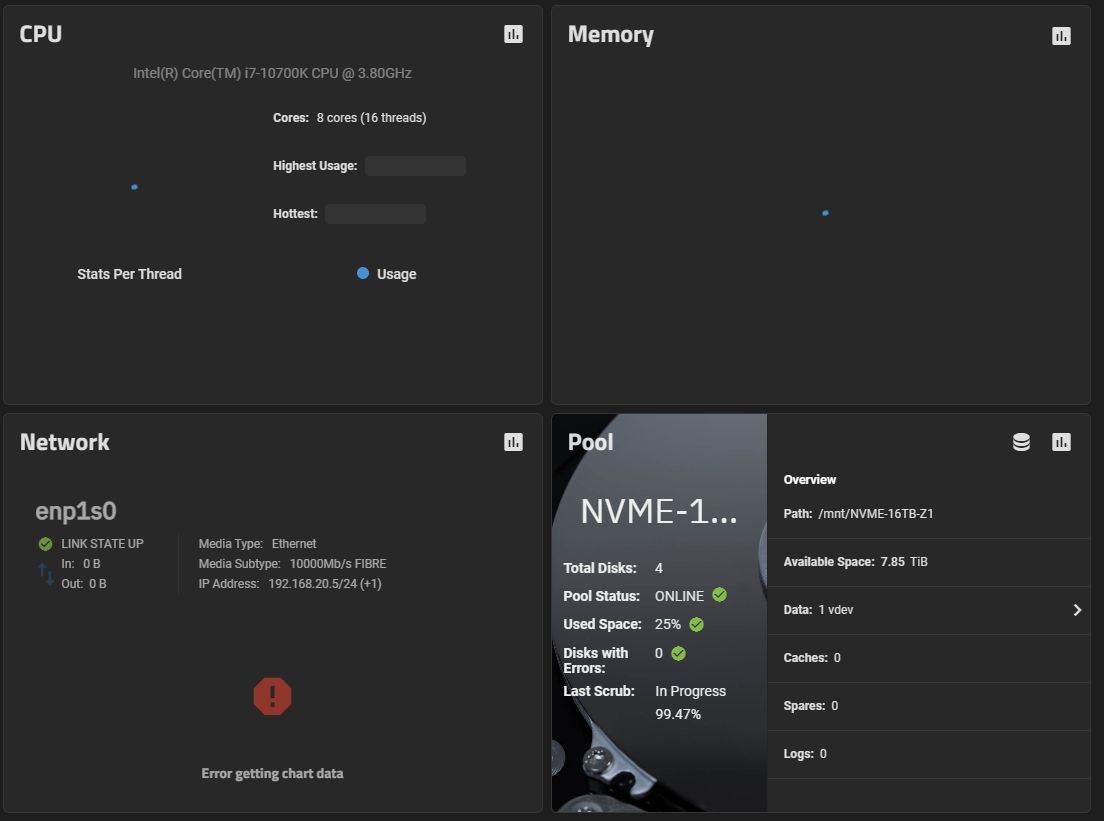Click the 8 cores (16 threads) value
Viewport: 1104px width, 821px height.
pos(371,118)
